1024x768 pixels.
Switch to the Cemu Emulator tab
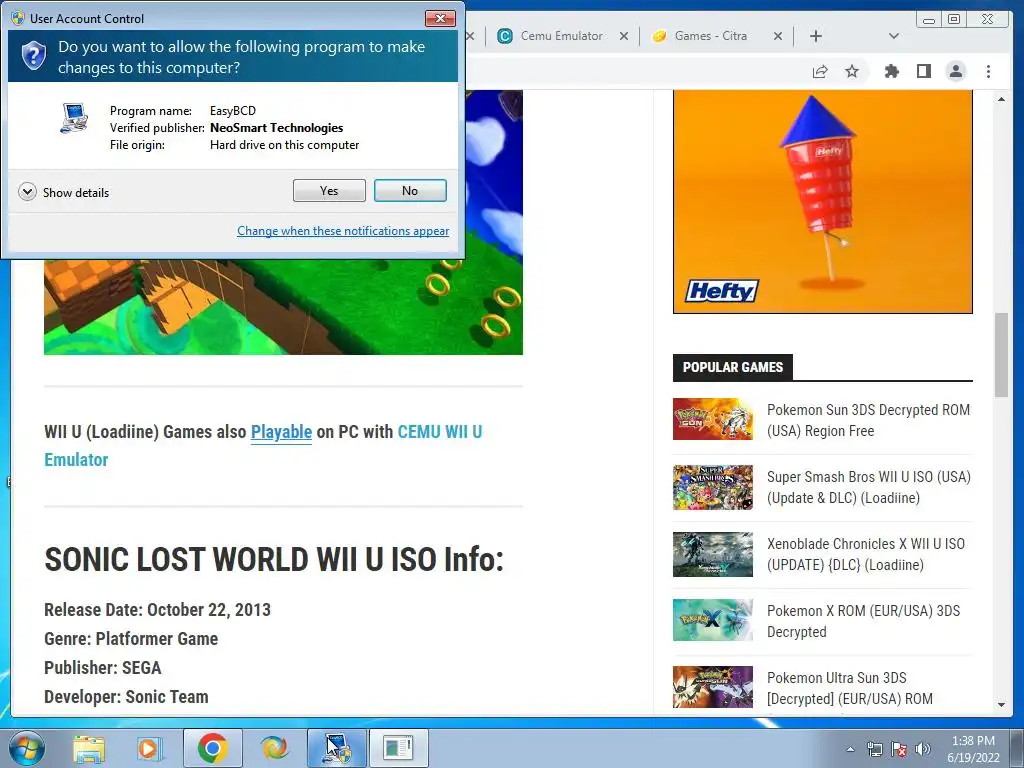pos(562,36)
